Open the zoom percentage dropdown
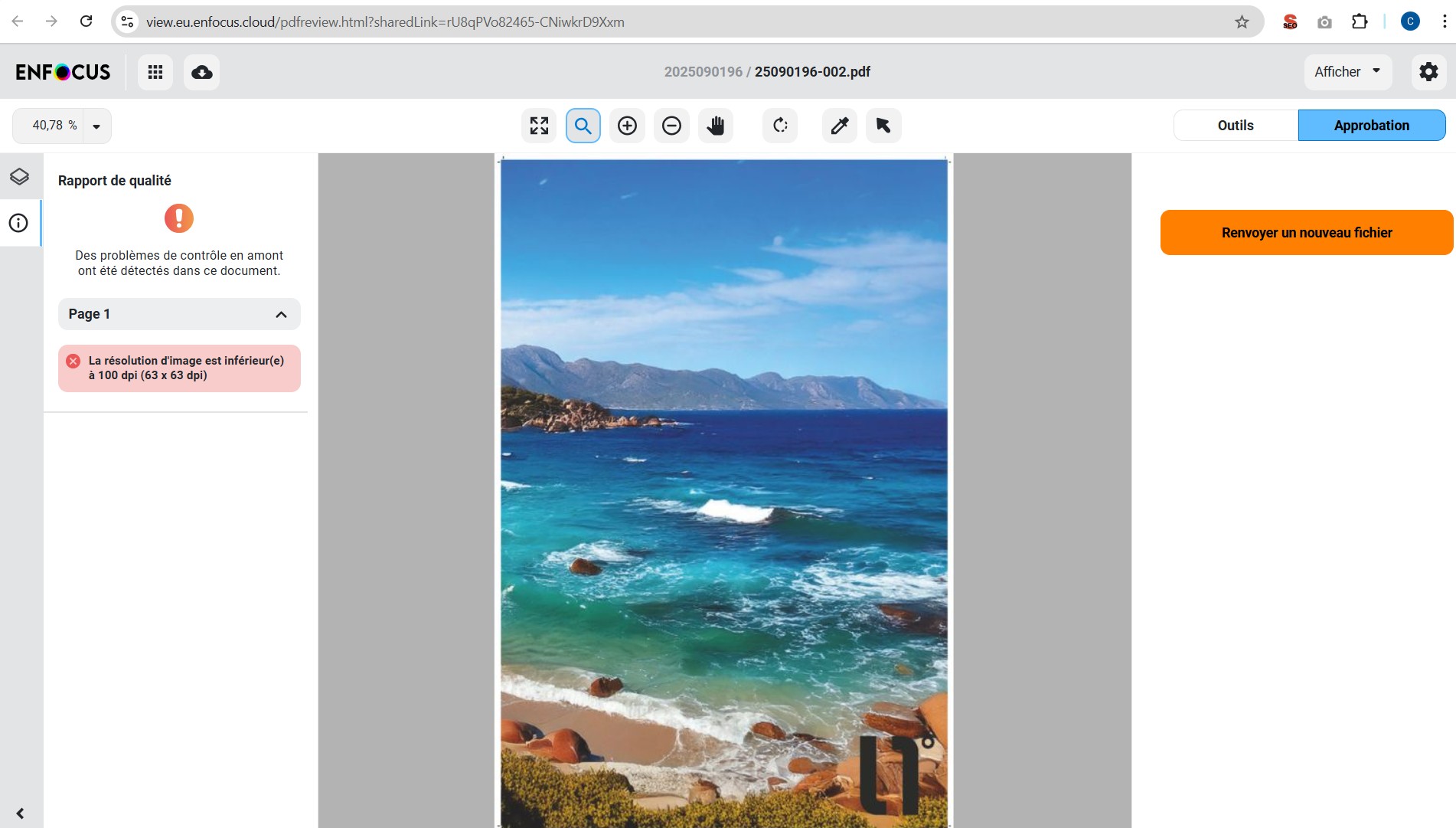Viewport: 1456px width, 828px height. coord(96,126)
